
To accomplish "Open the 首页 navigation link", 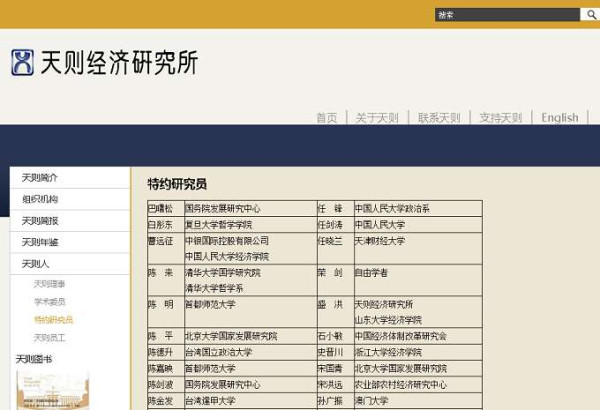I will tap(327, 118).
